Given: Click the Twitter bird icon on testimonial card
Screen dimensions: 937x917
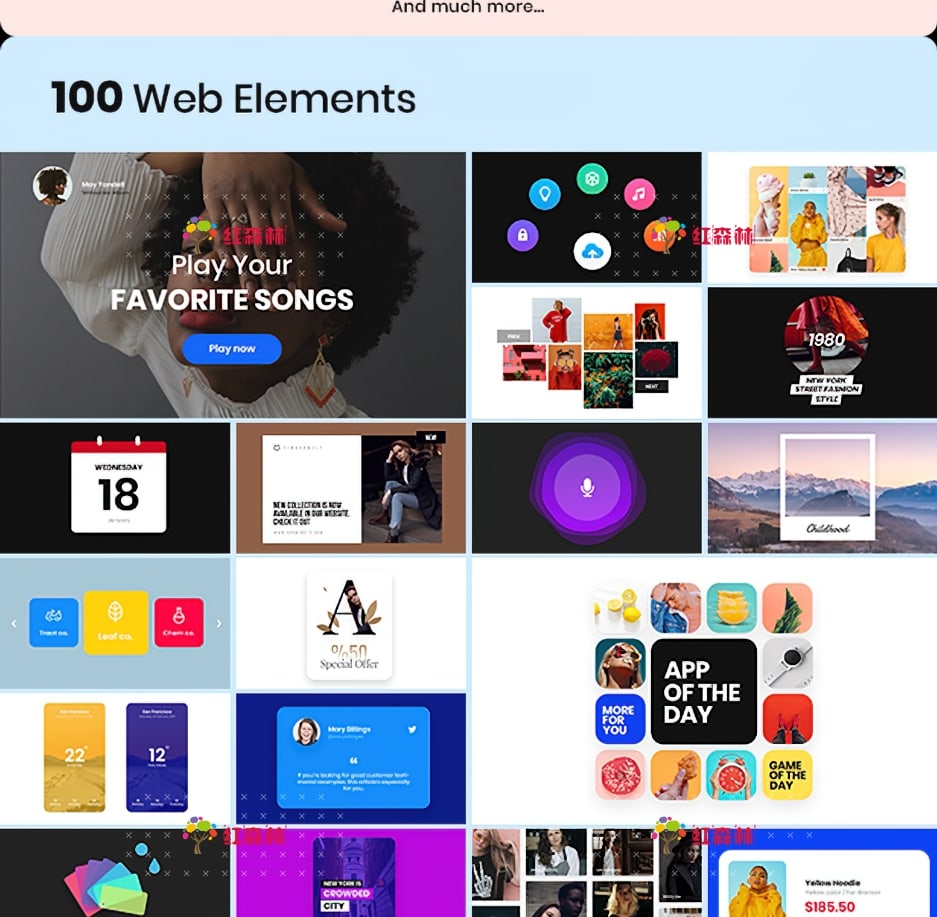Looking at the screenshot, I should pyautogui.click(x=412, y=729).
